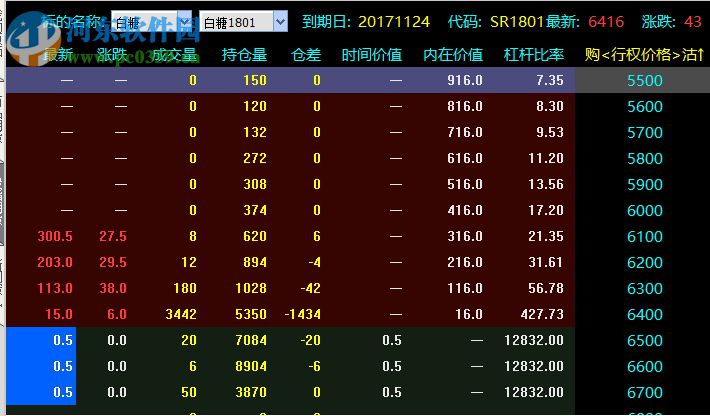Click leverage ratio 7.35
The image size is (710, 416).
click(550, 81)
